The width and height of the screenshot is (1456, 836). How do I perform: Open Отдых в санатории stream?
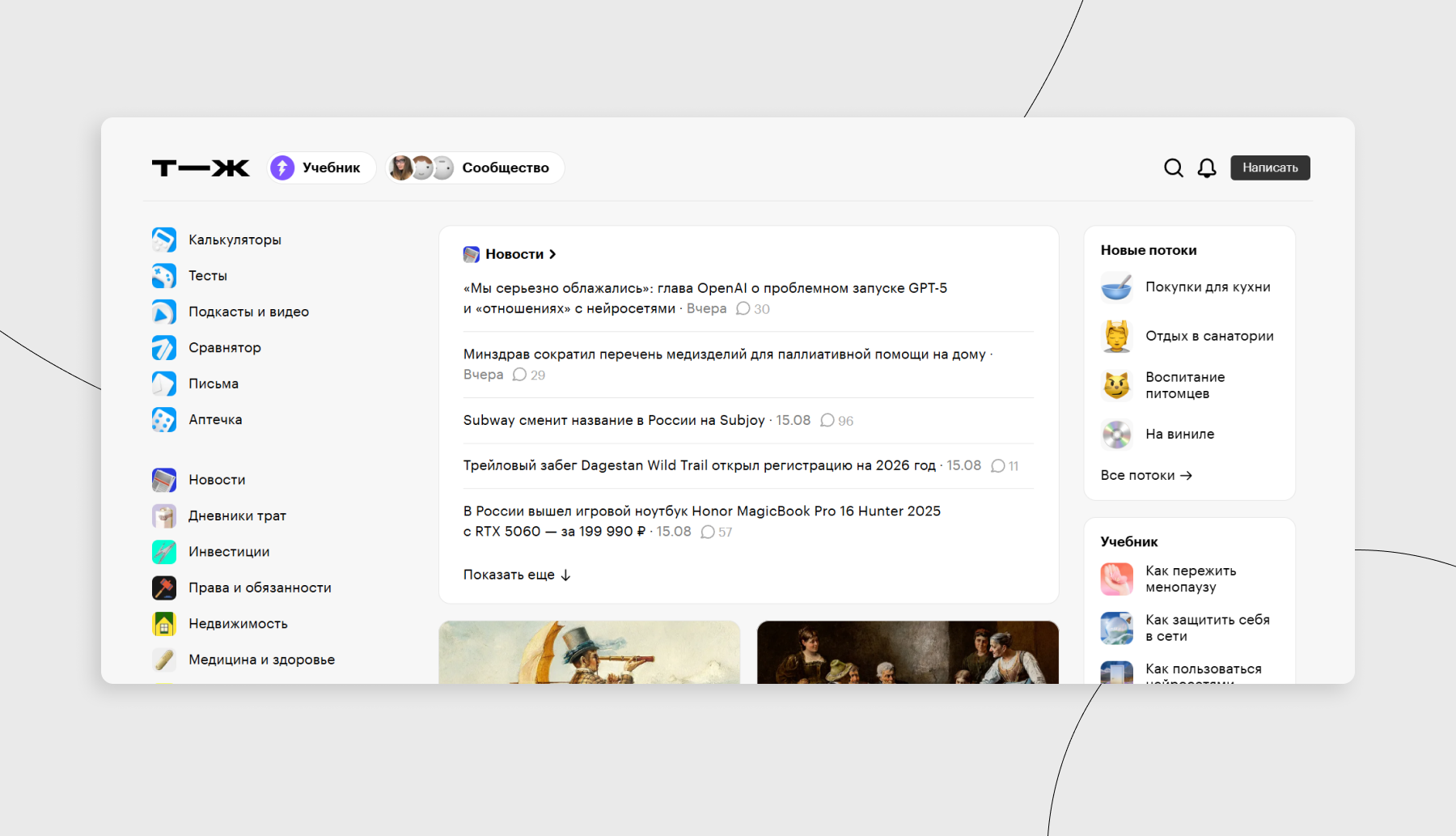tap(1209, 336)
